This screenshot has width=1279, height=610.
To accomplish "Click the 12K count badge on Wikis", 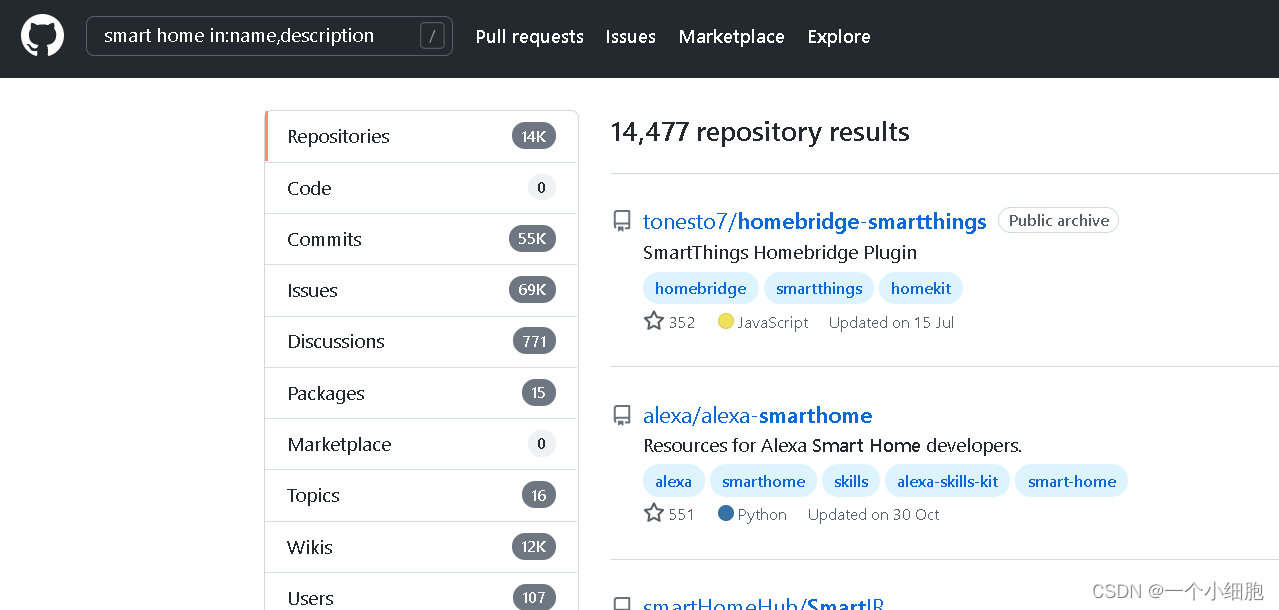I will [x=533, y=547].
